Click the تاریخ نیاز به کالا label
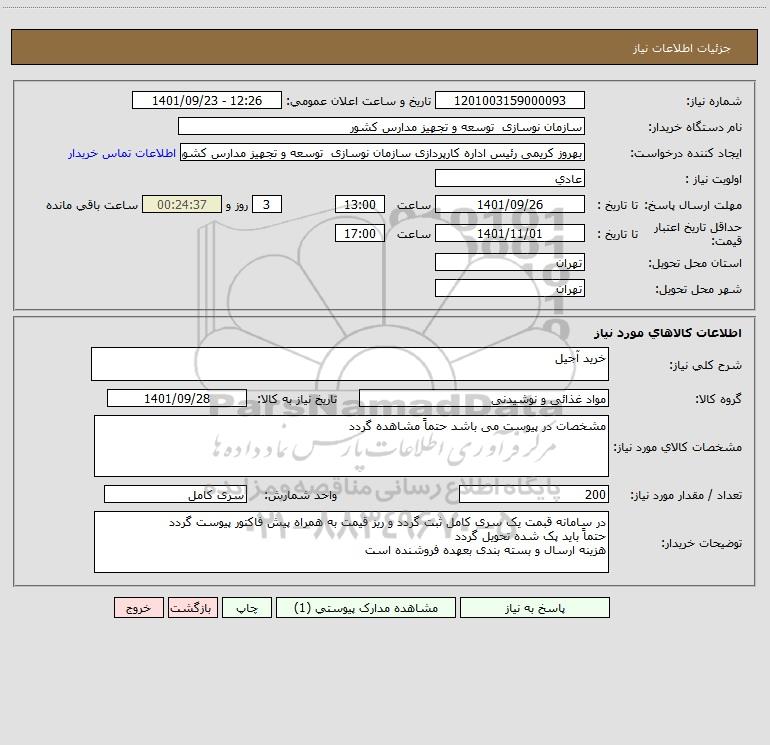 (x=297, y=399)
